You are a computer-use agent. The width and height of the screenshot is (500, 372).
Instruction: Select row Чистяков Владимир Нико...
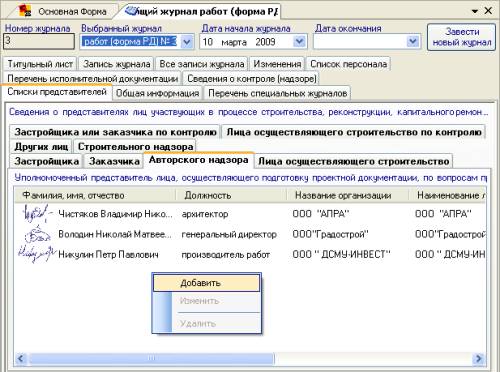(250, 214)
